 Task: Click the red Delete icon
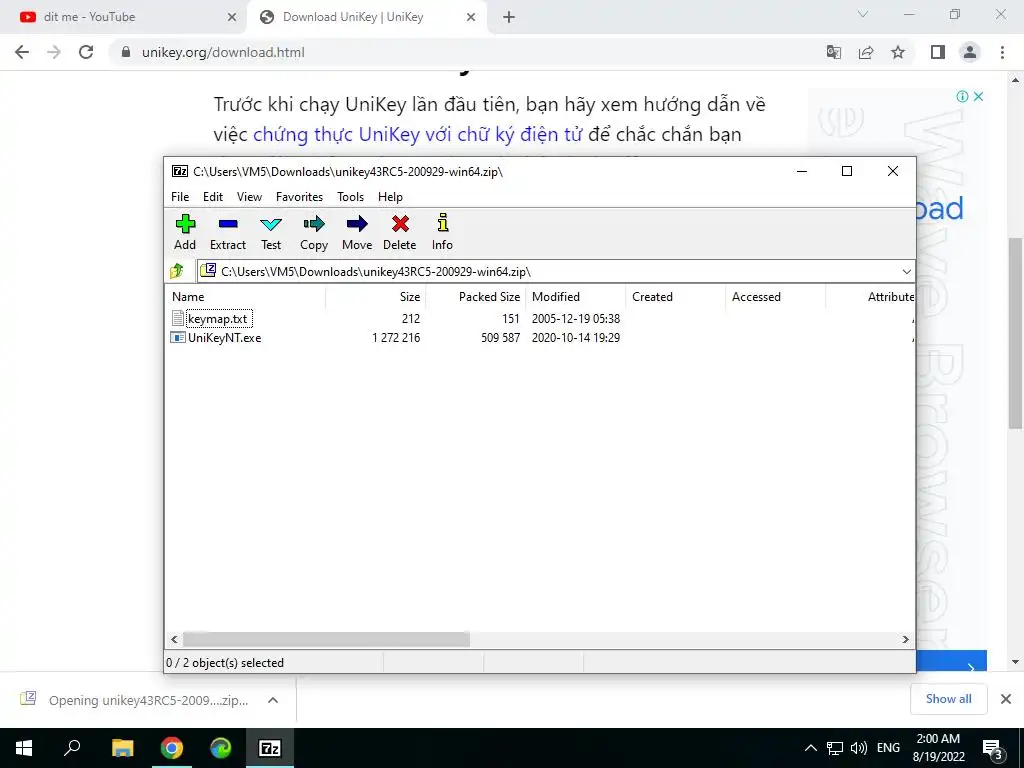coord(400,224)
